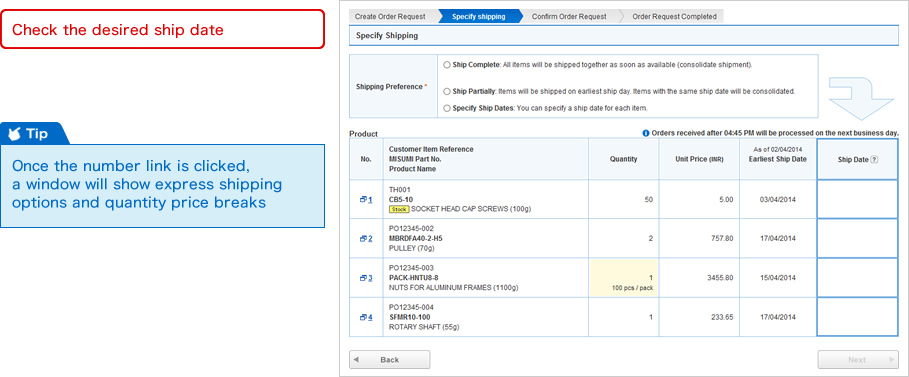The image size is (909, 377).
Task: Select the Ship Partially radio option
Action: [x=446, y=92]
